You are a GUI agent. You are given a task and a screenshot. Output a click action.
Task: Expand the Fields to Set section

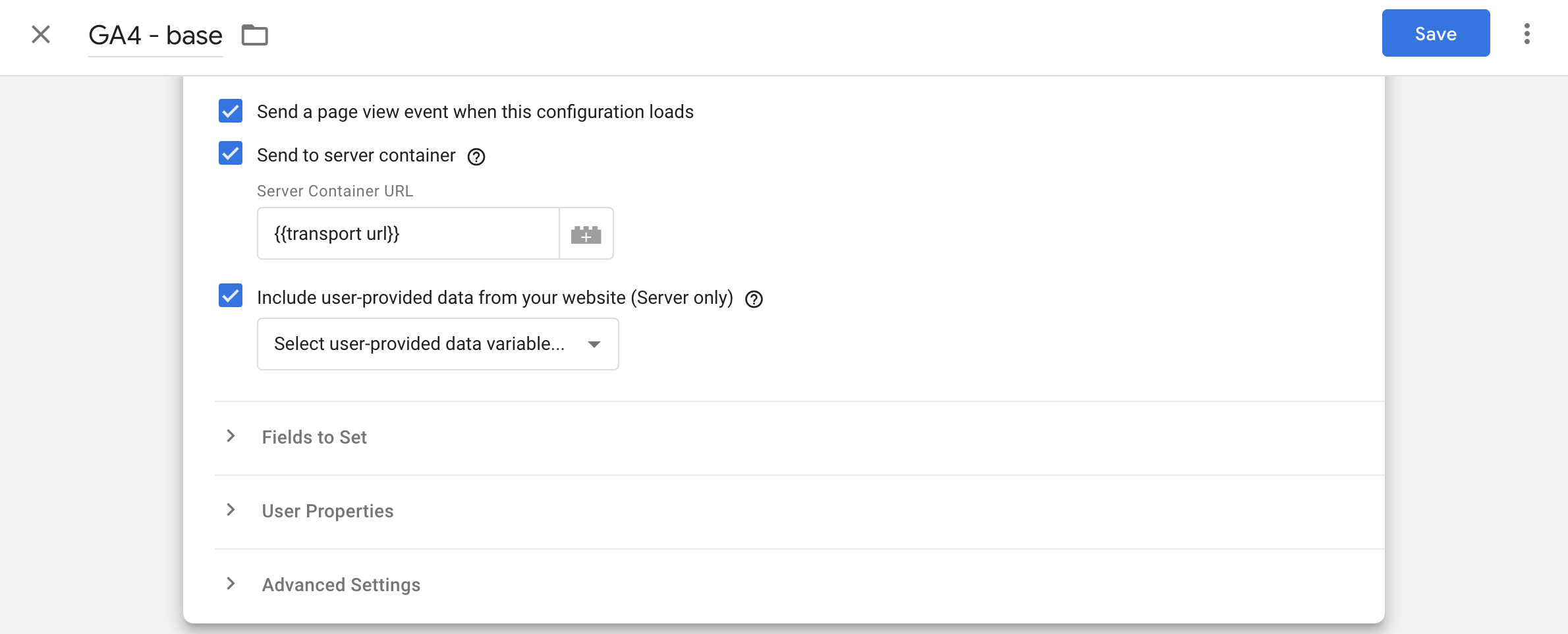click(314, 437)
